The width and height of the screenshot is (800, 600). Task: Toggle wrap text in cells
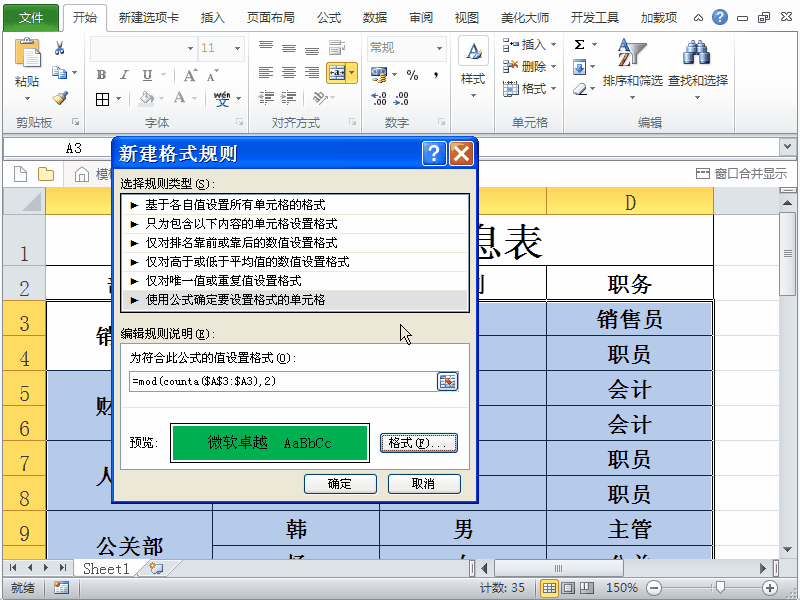(337, 48)
